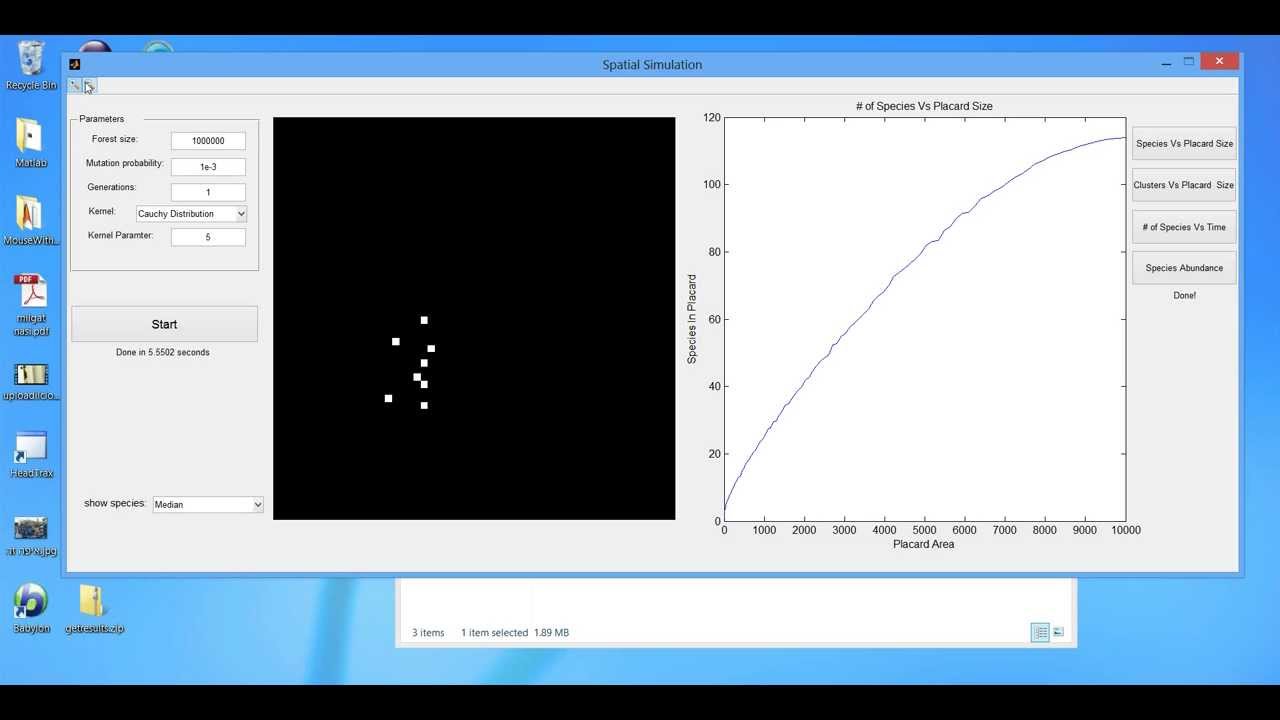Click the Start simulation button
The height and width of the screenshot is (720, 1280).
[x=164, y=324]
